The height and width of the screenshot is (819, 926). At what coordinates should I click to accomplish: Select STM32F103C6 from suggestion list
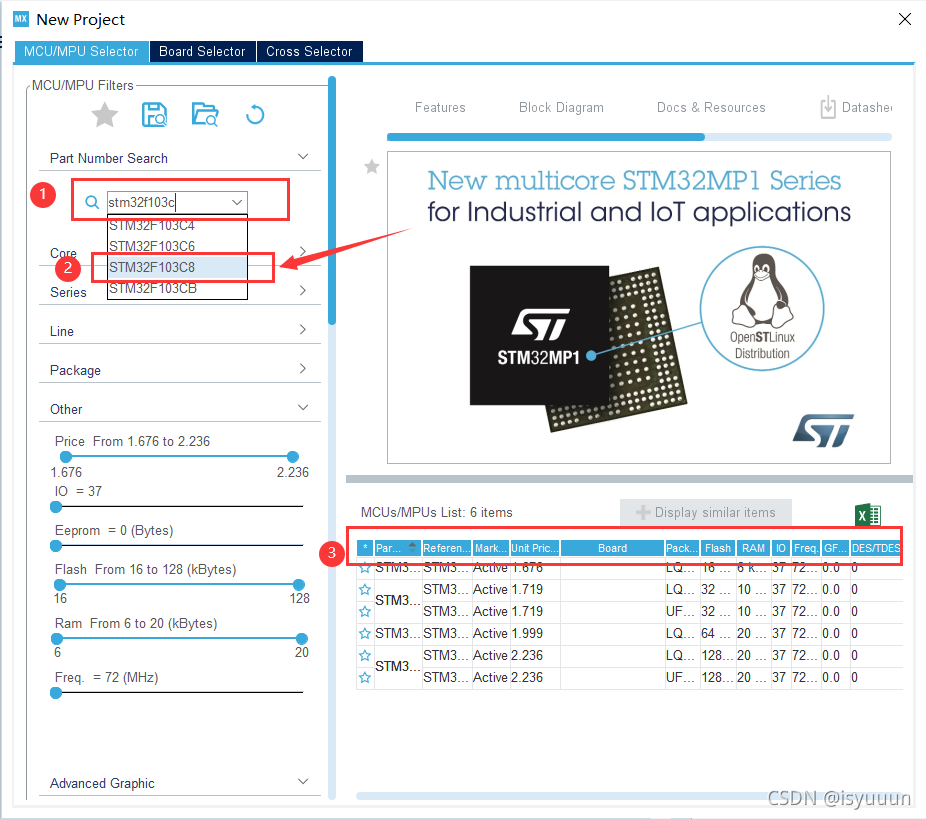[x=177, y=246]
